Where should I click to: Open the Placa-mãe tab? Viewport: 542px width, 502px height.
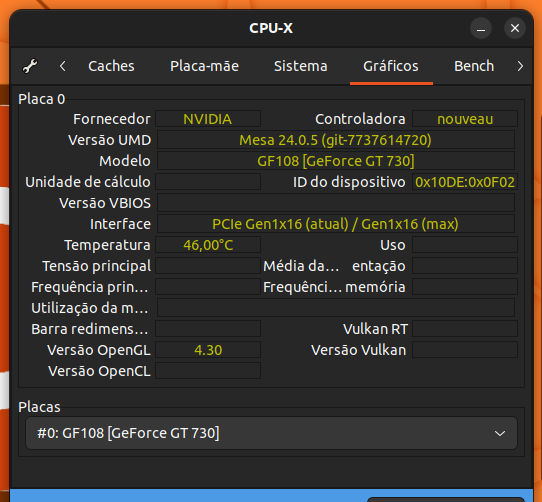point(204,66)
